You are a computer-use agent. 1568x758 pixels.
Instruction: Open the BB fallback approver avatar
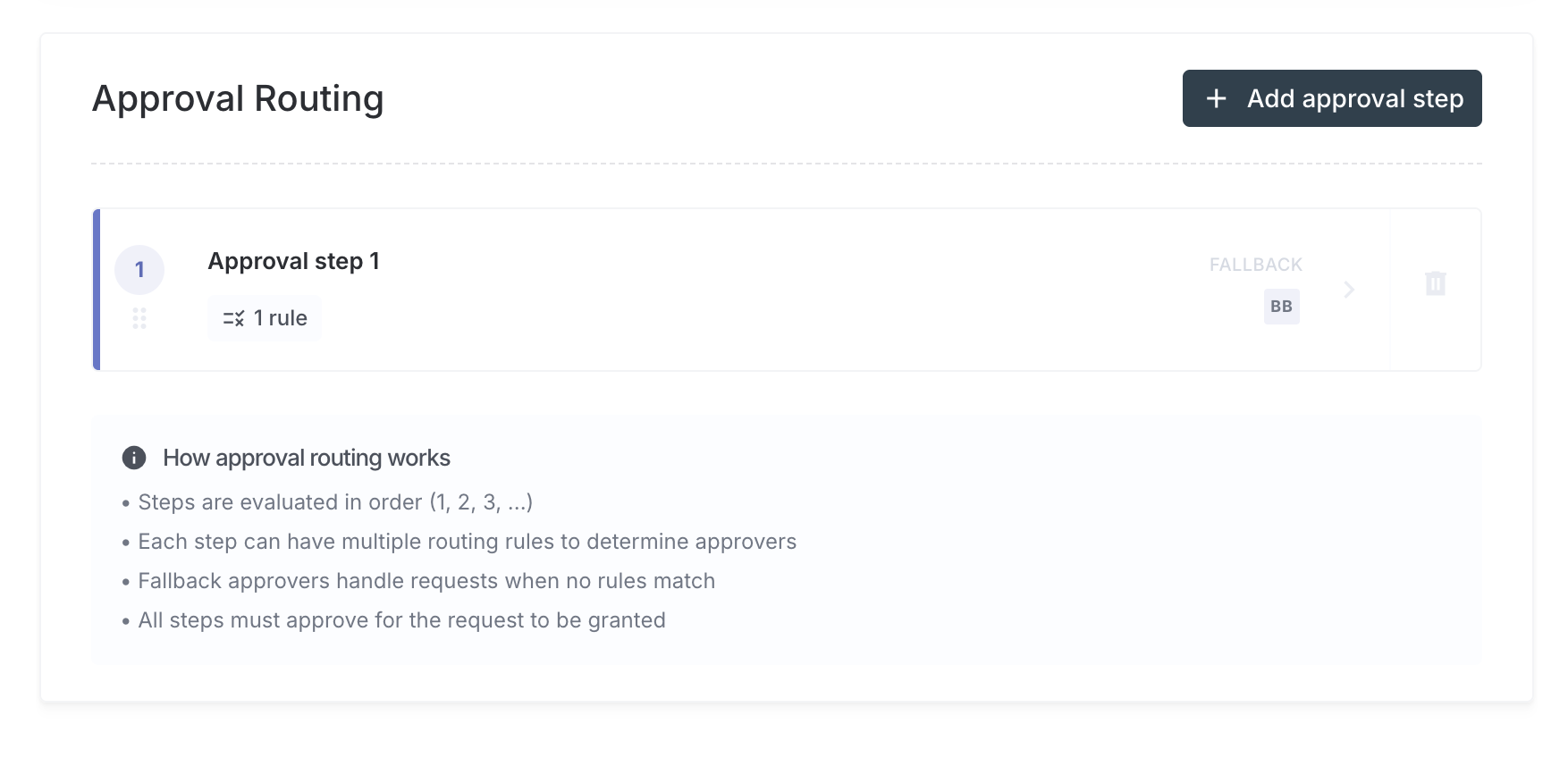click(1281, 307)
